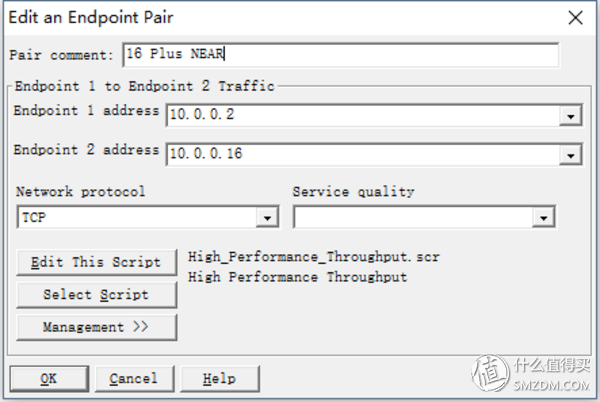The height and width of the screenshot is (402, 600).
Task: Click into the Pair comment text field
Action: click(x=341, y=55)
